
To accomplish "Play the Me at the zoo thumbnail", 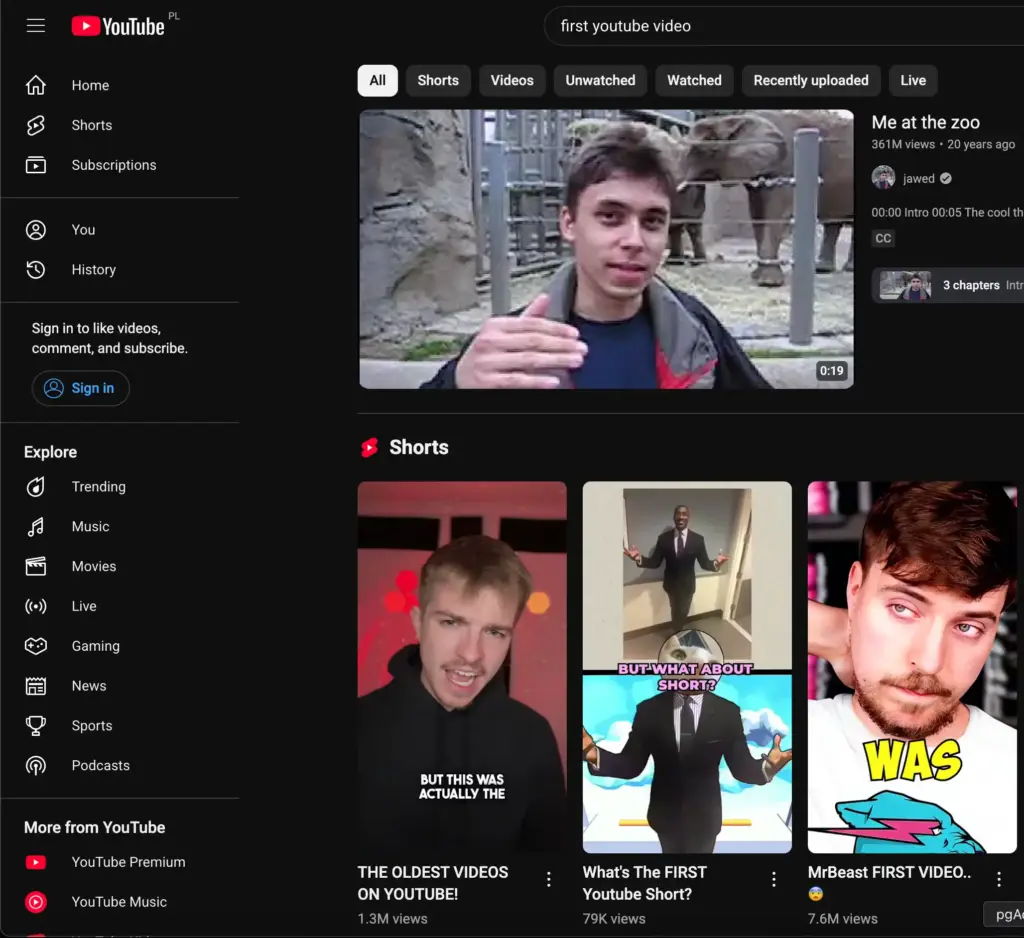I will [x=606, y=249].
